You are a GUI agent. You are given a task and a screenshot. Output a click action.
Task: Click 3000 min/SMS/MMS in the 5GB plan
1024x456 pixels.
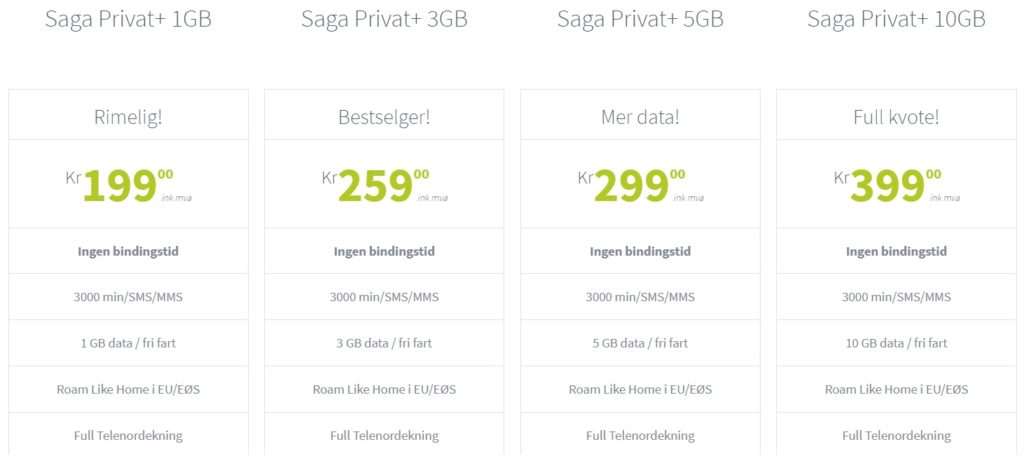[x=640, y=297]
